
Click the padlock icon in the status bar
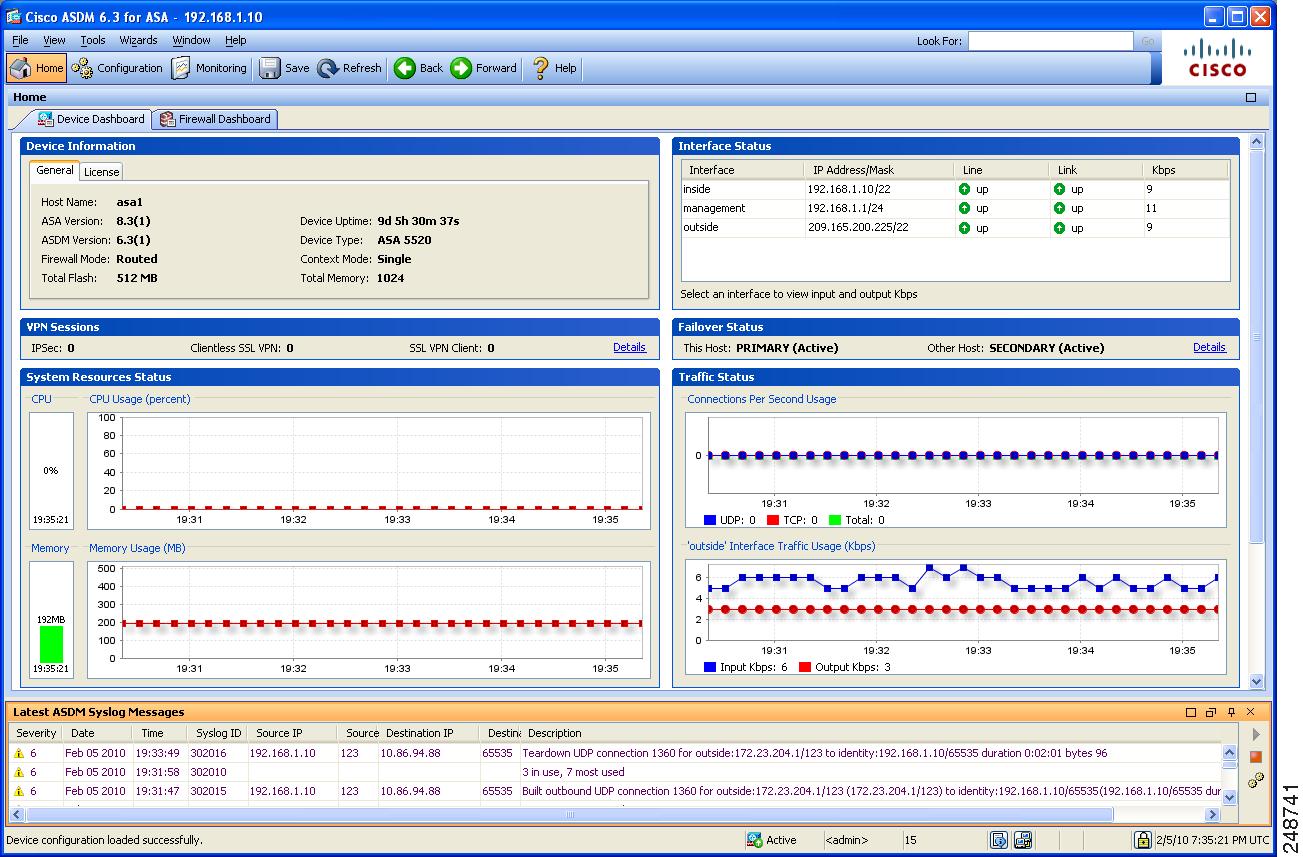click(x=1142, y=840)
